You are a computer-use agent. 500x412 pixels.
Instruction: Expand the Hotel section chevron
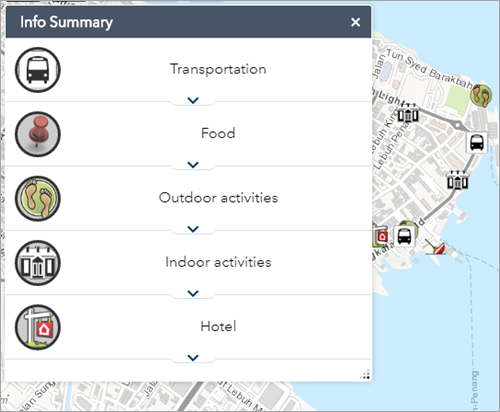193,357
